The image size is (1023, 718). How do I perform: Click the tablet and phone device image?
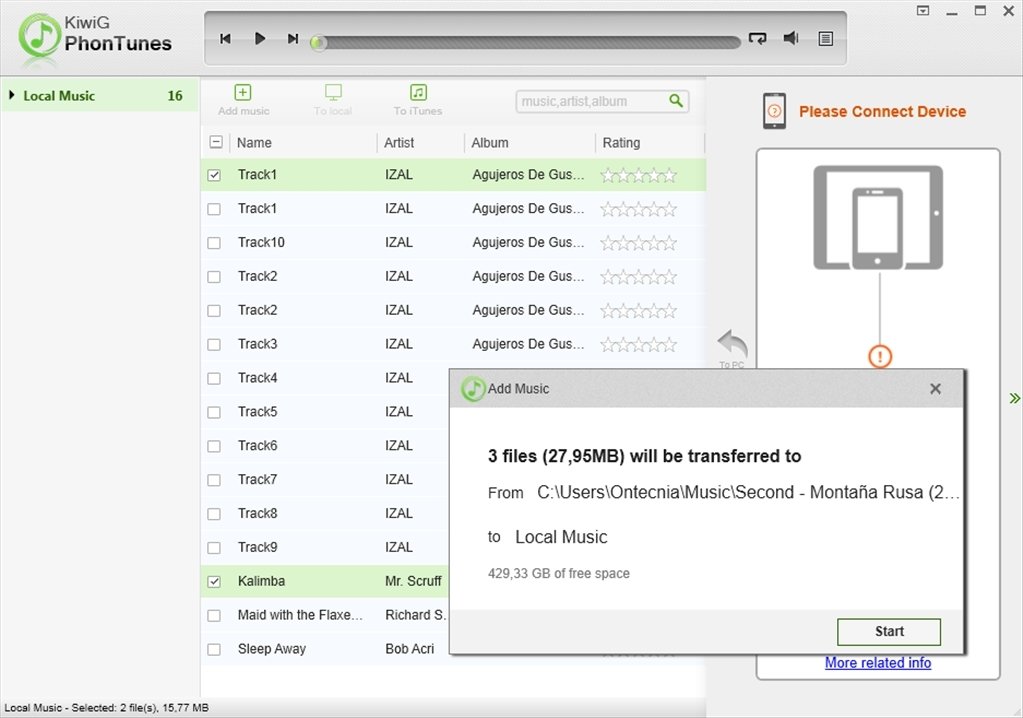click(x=878, y=217)
